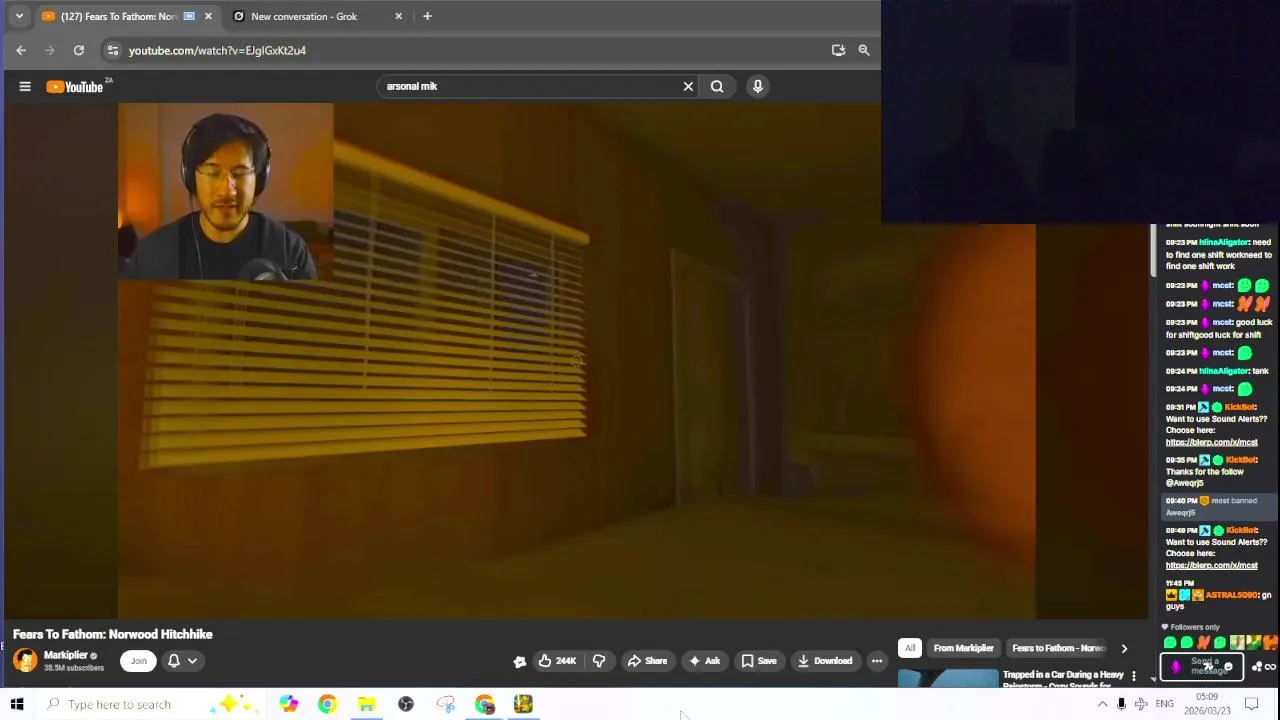Focus the Send a message chat input
This screenshot has width=1280, height=720.
1202,666
